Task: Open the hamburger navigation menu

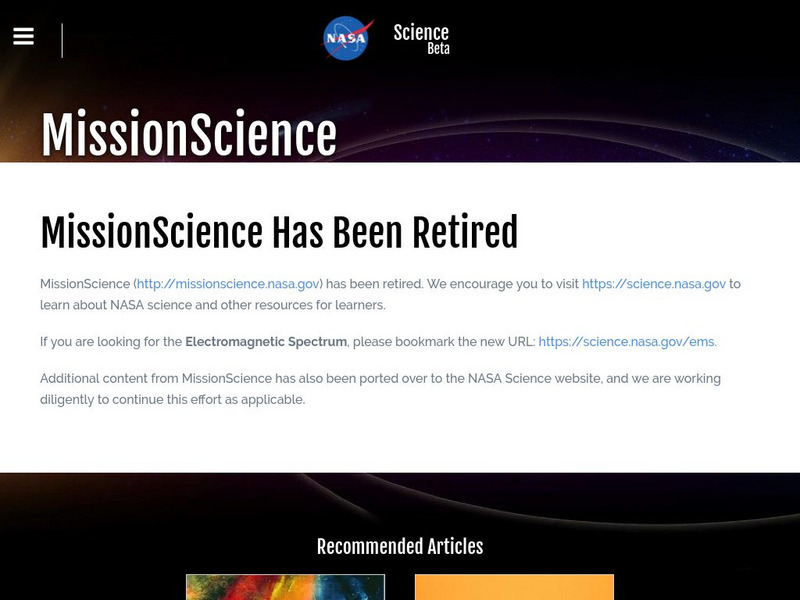Action: [x=24, y=36]
